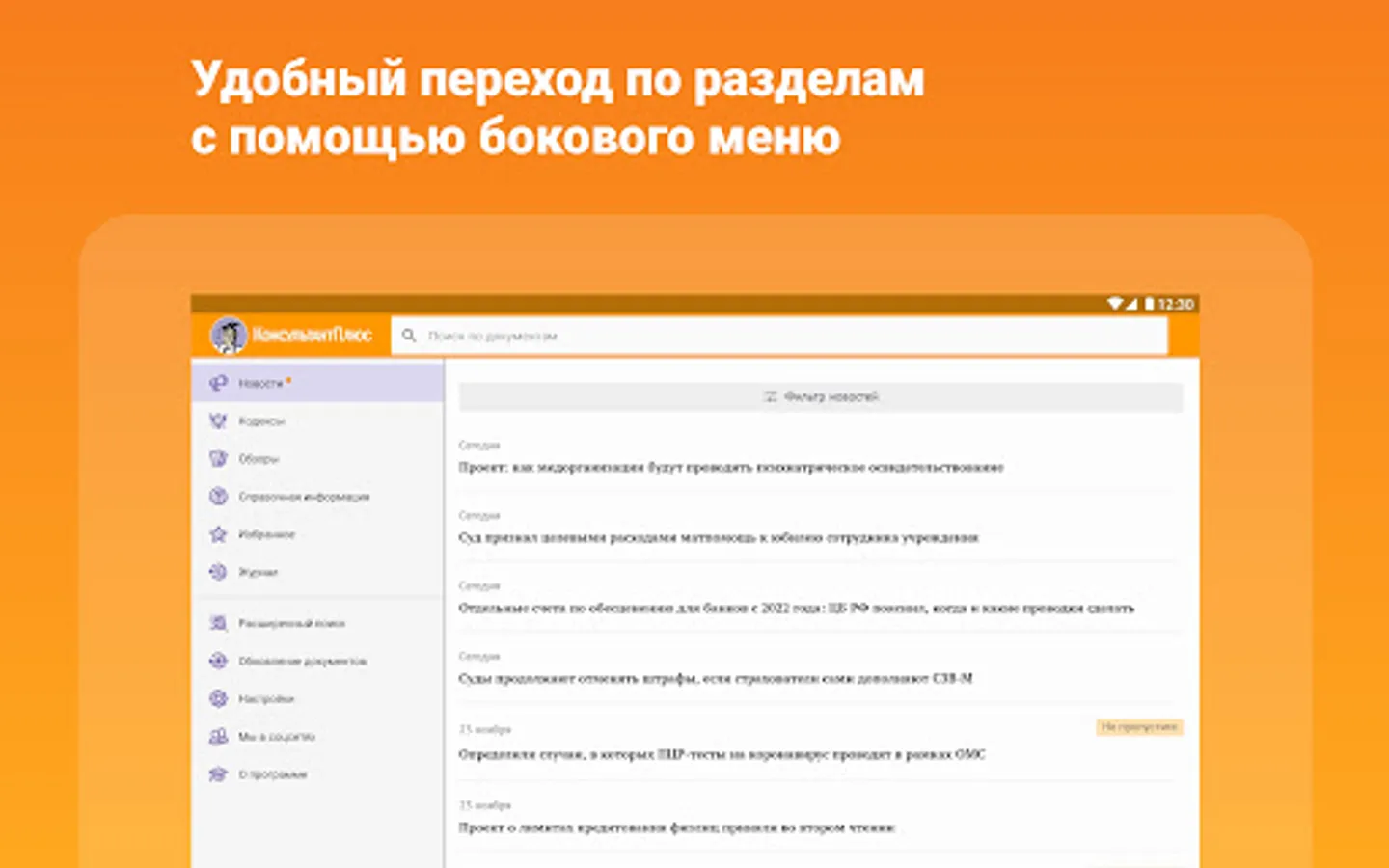Click the Новости sidebar icon

[219, 383]
